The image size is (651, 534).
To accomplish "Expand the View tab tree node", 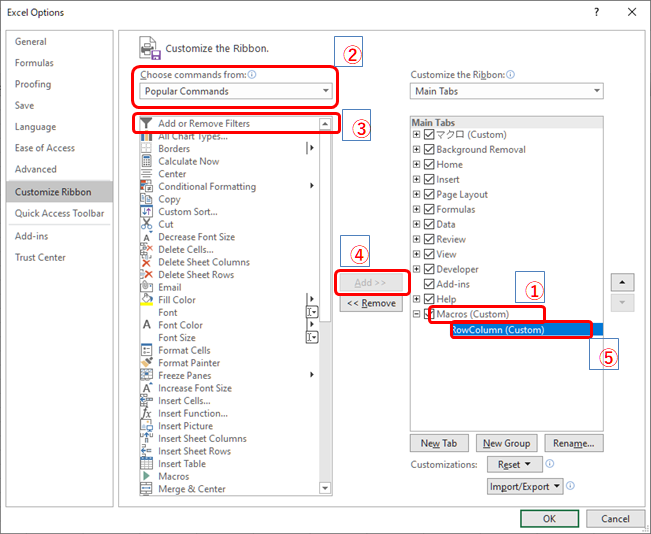I will tap(416, 254).
